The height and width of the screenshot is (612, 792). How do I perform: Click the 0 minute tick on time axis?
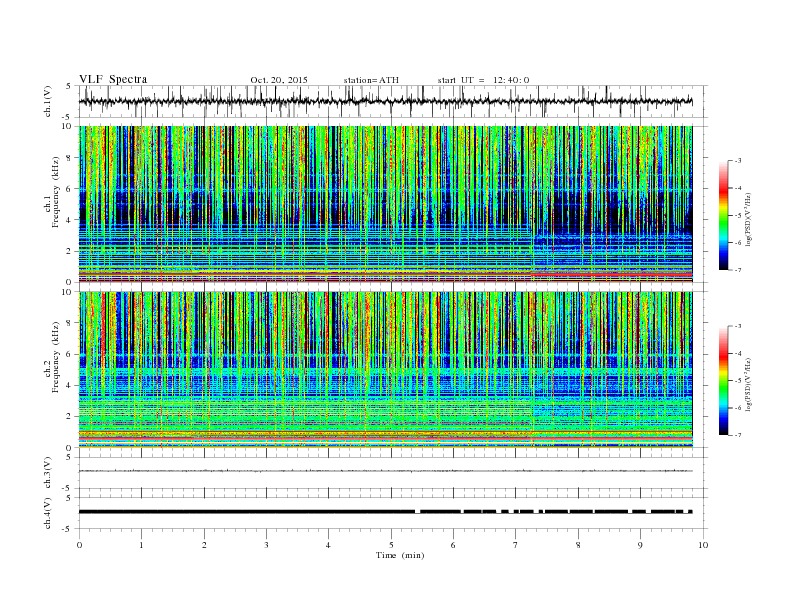(79, 545)
